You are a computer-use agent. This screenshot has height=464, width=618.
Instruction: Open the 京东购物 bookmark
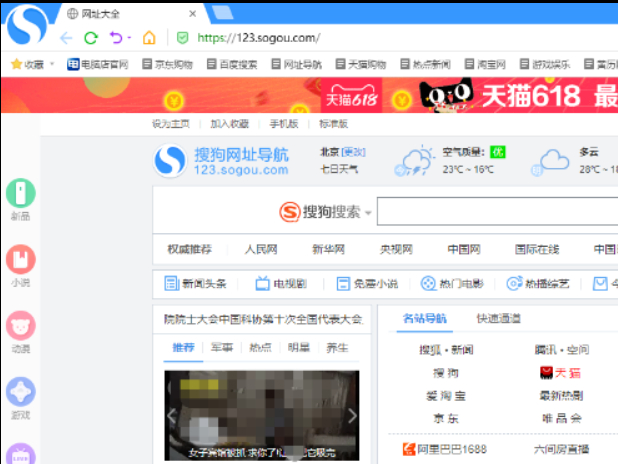pos(168,64)
